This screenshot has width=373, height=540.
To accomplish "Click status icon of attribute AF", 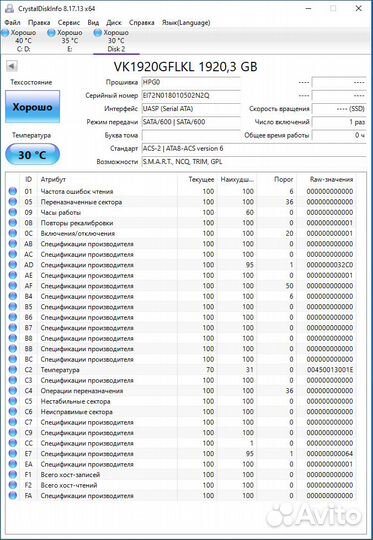I will click(x=13, y=286).
